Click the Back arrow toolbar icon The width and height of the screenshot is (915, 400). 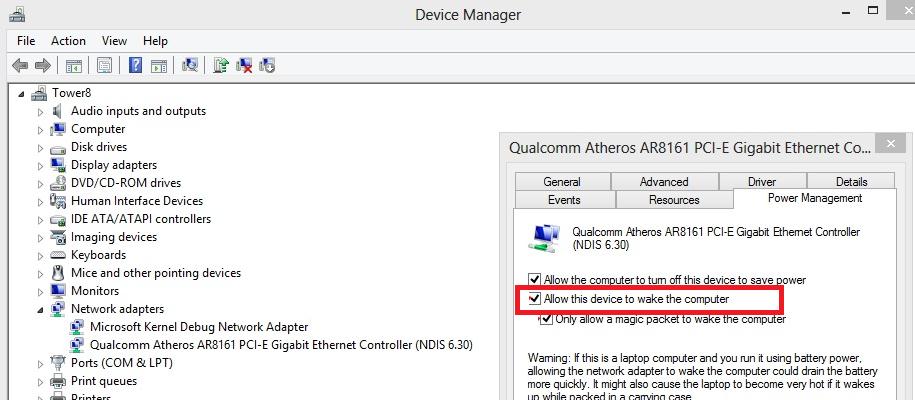click(19, 66)
